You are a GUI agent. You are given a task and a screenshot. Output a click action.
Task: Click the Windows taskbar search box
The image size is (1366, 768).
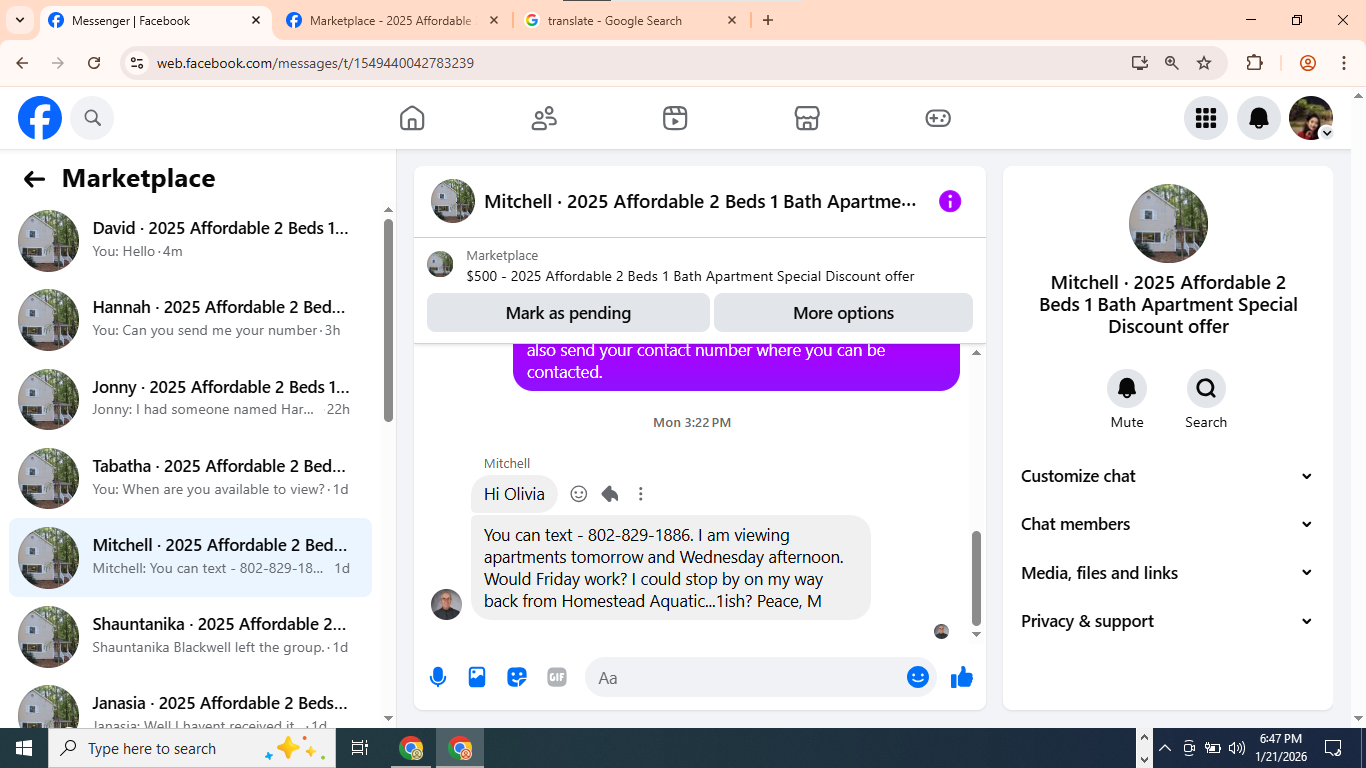click(x=190, y=748)
